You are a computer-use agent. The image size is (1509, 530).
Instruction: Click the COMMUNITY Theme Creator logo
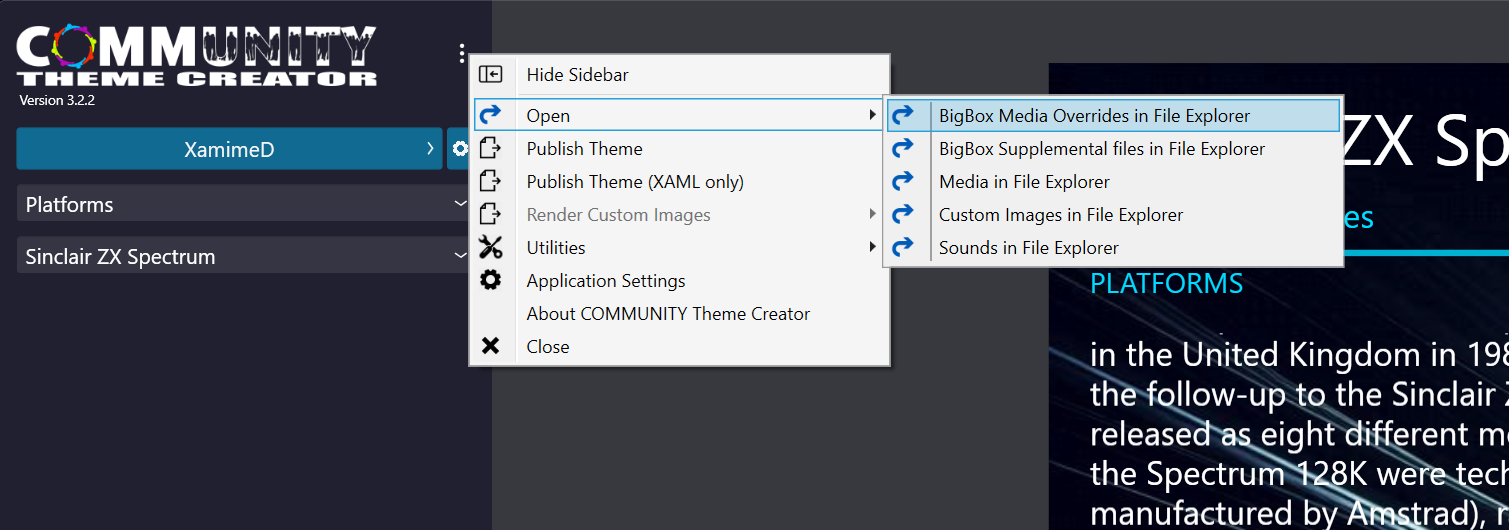tap(196, 56)
